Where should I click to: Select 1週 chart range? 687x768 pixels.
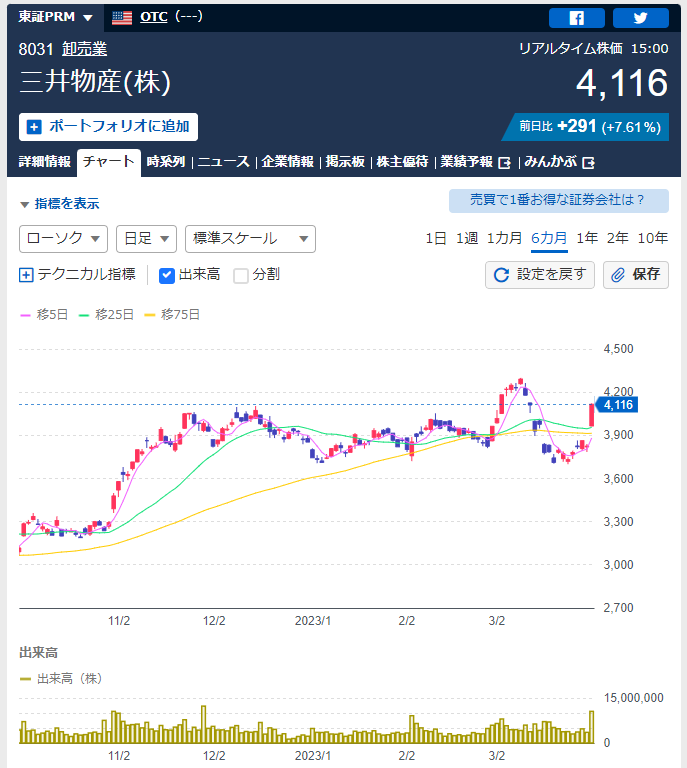(467, 239)
